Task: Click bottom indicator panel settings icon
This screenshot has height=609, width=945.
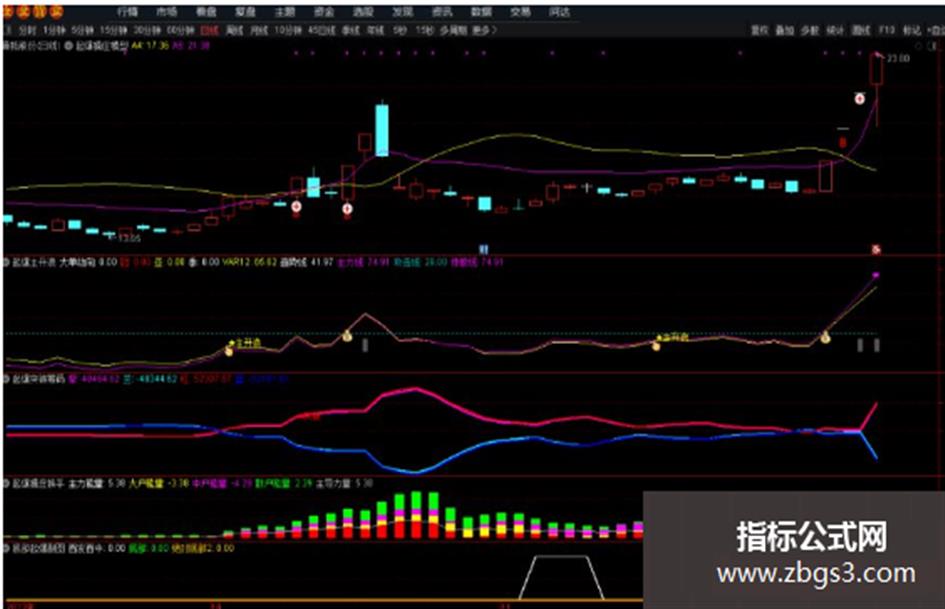Action: [7, 548]
